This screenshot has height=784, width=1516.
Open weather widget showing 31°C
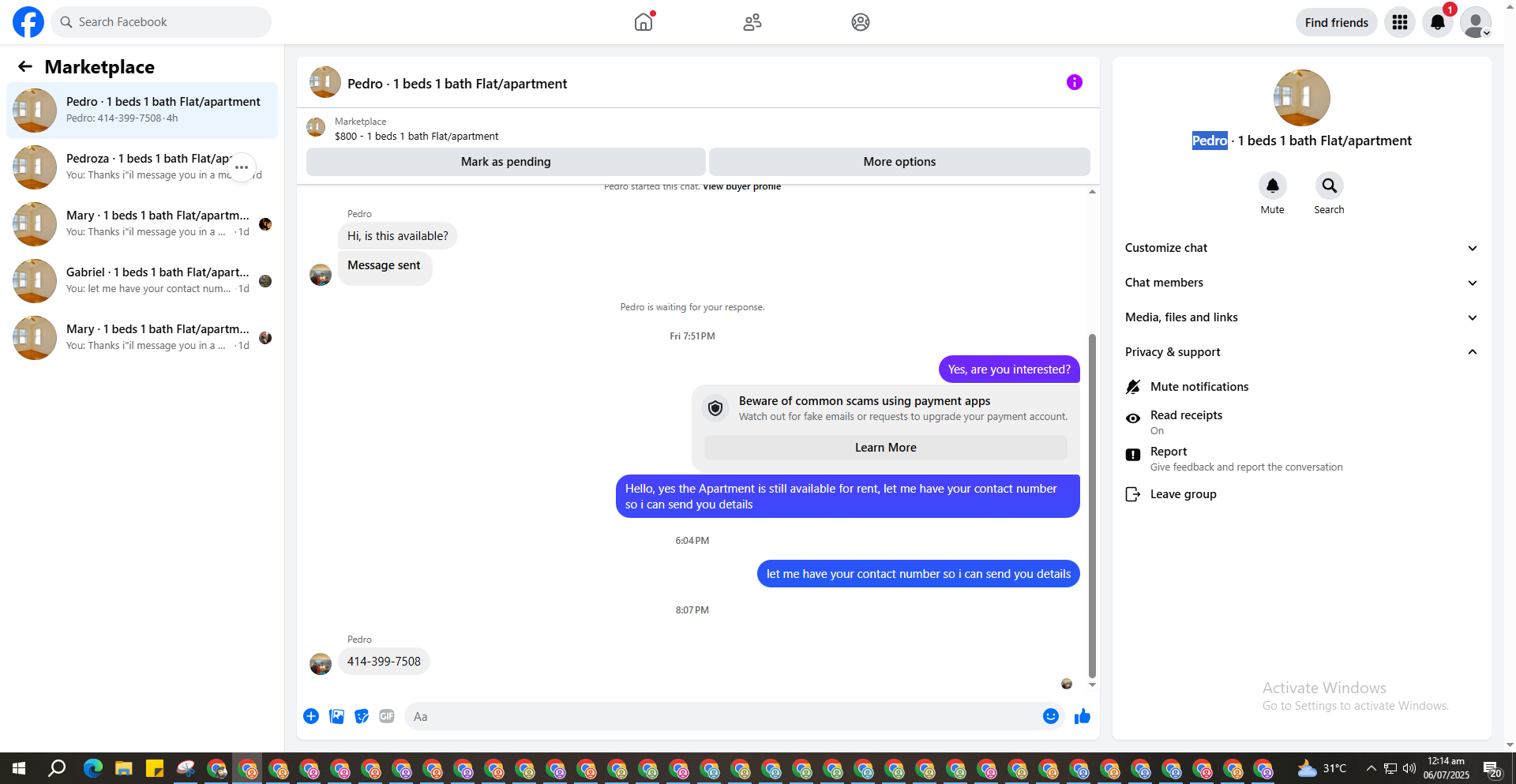coord(1323,768)
